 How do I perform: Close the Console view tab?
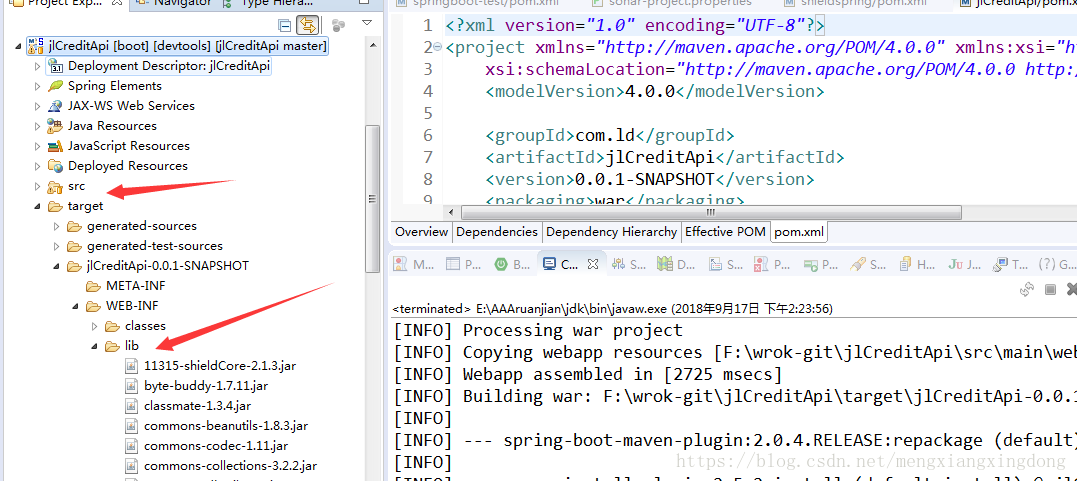point(593,263)
